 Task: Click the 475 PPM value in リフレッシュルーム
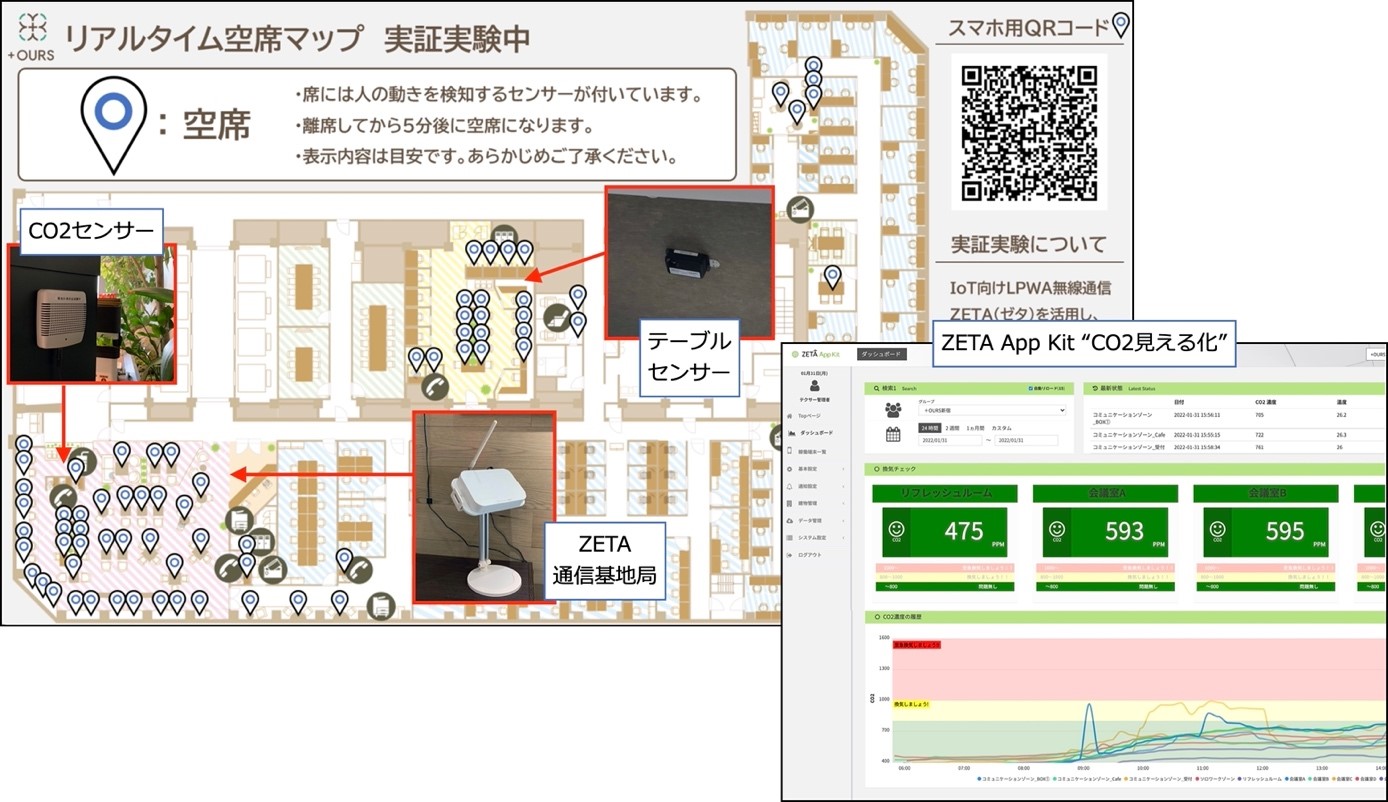click(964, 531)
